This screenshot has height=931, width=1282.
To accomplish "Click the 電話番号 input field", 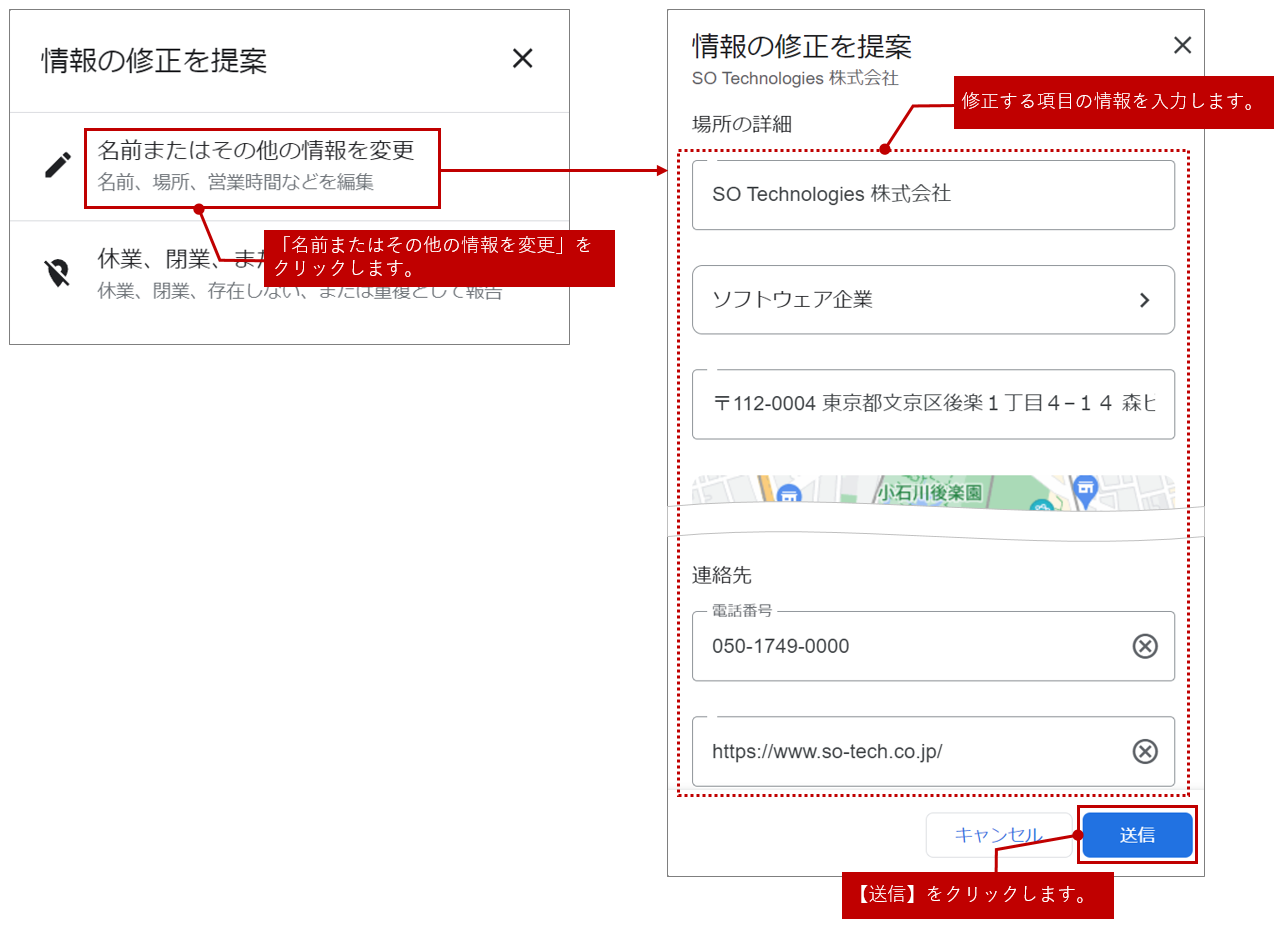I will coord(900,646).
